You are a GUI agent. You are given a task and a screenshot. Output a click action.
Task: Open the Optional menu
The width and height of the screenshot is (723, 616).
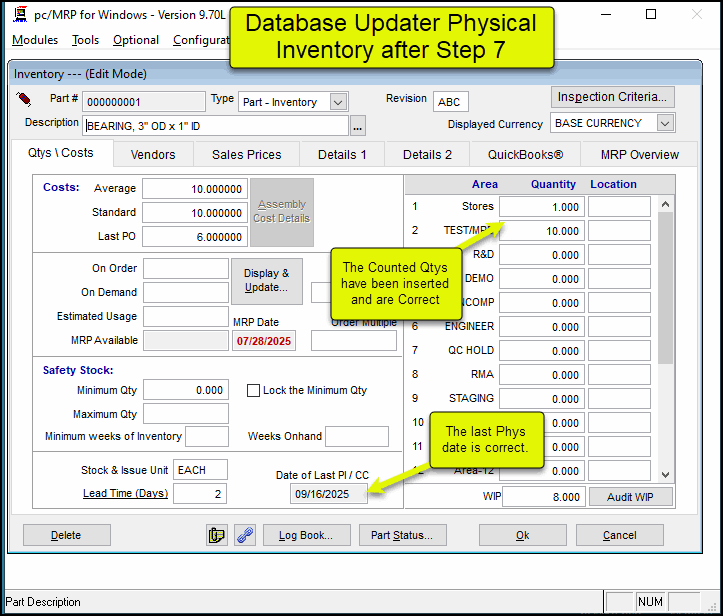pyautogui.click(x=136, y=40)
